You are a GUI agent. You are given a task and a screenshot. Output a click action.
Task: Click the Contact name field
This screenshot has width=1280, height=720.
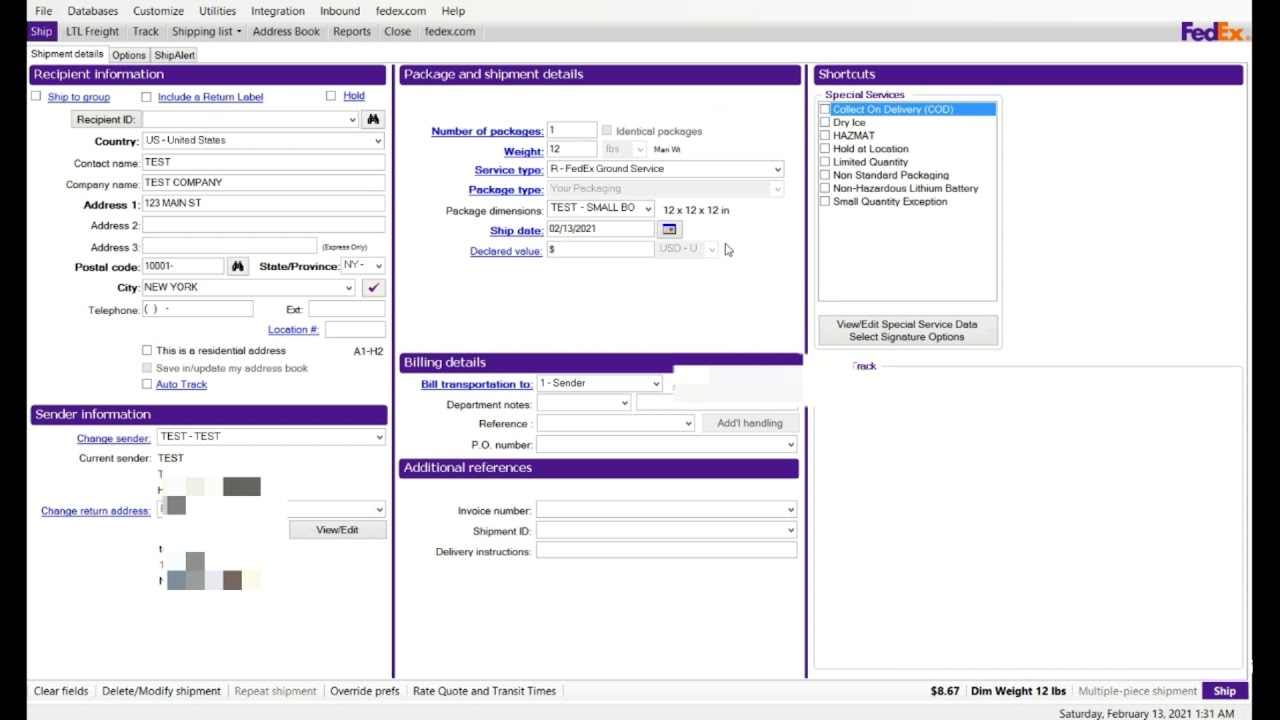coord(264,162)
